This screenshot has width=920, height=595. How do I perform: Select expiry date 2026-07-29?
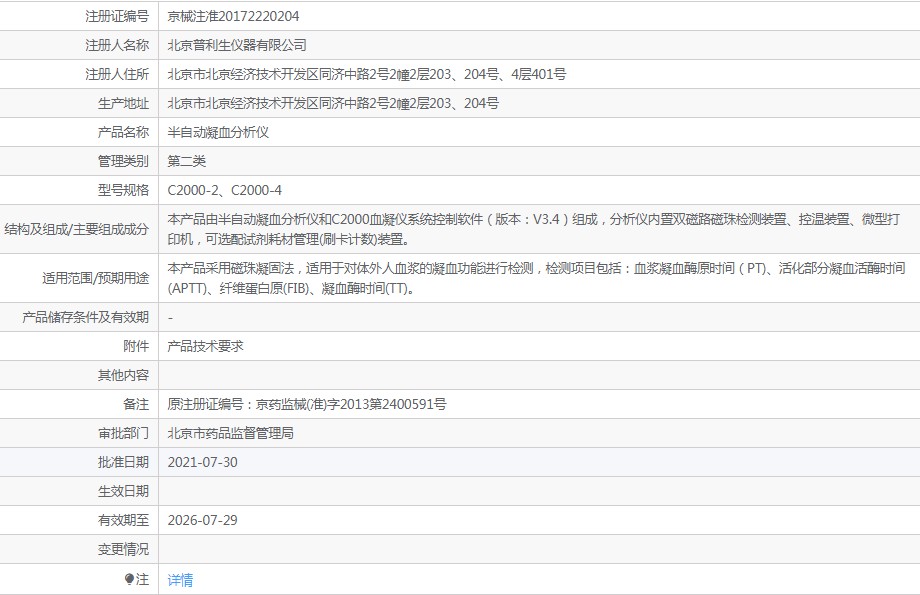pyautogui.click(x=202, y=520)
